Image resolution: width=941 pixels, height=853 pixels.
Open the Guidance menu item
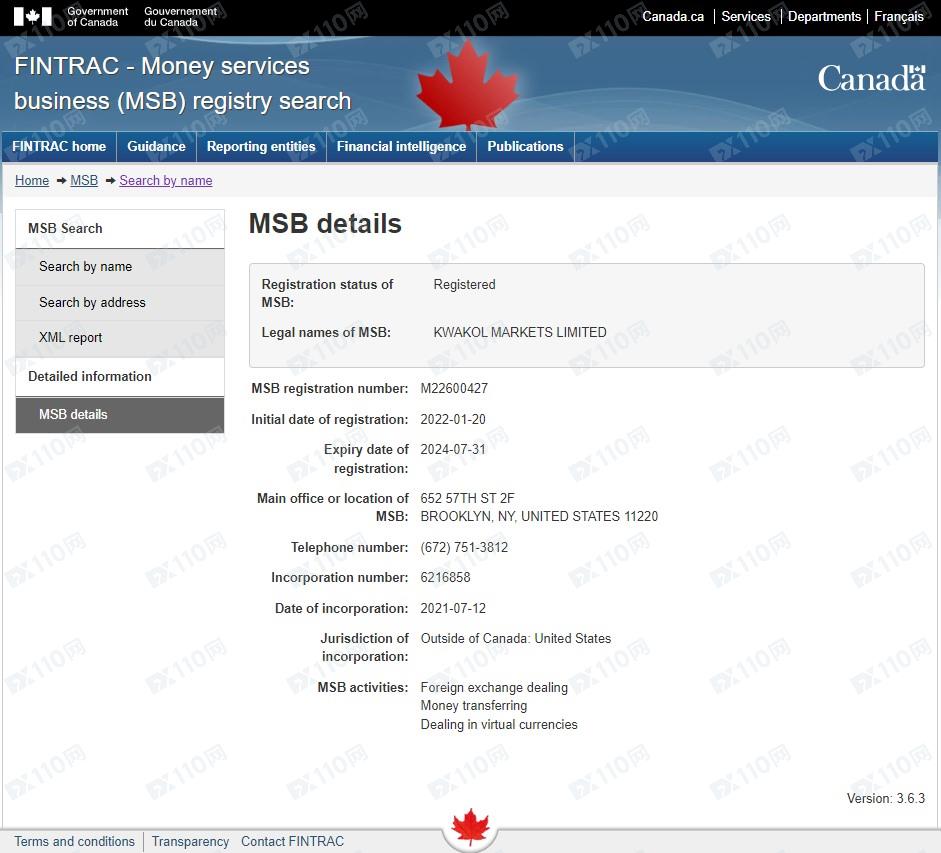[x=156, y=146]
